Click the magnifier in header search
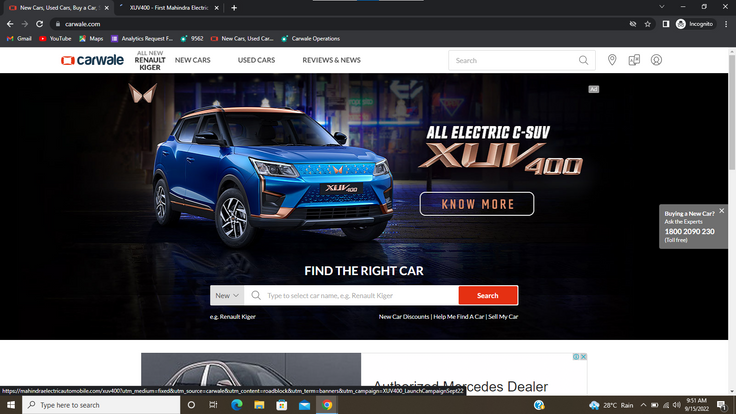This screenshot has width=736, height=414. click(x=583, y=60)
